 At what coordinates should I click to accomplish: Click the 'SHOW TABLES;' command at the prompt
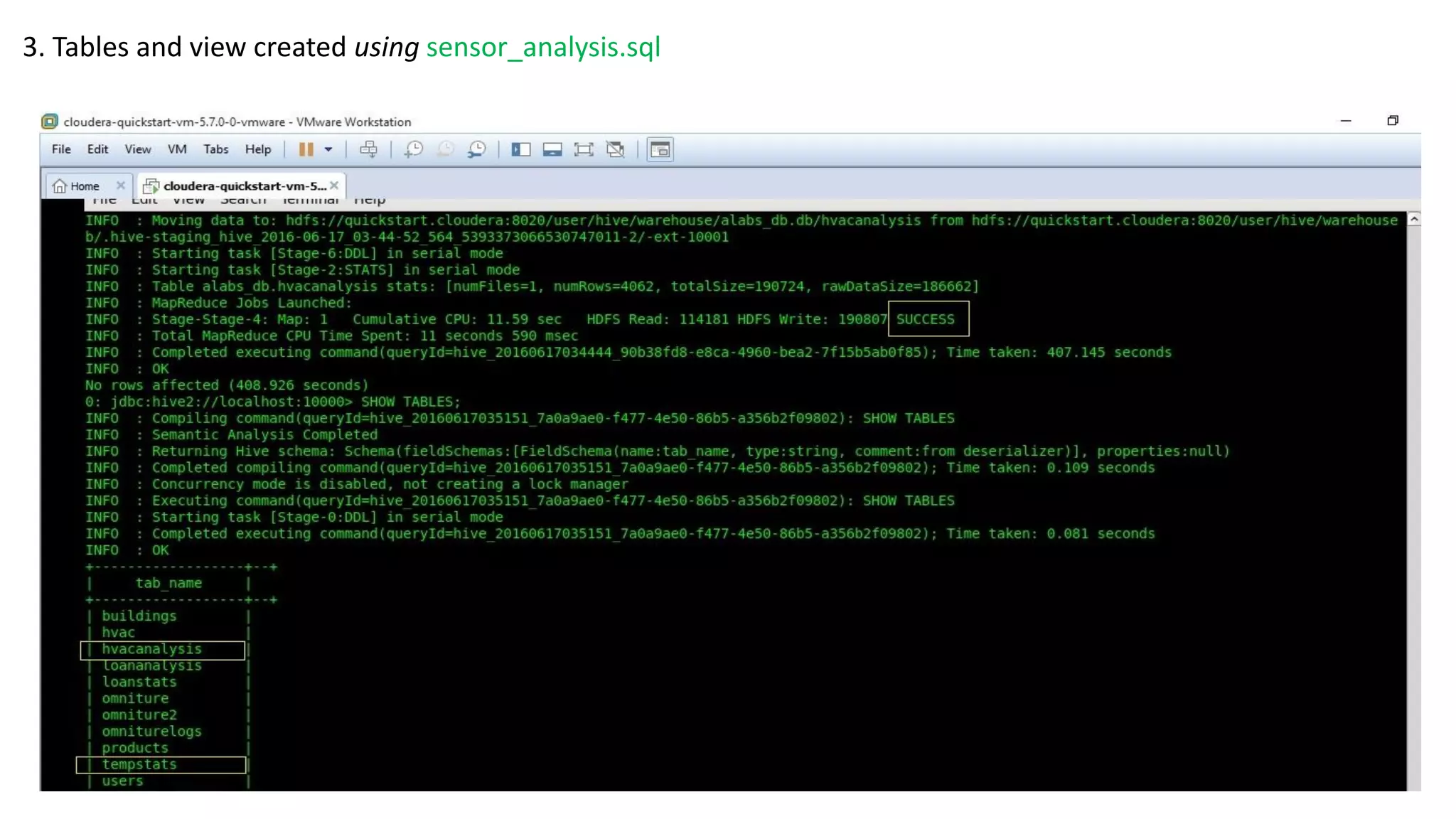point(410,402)
